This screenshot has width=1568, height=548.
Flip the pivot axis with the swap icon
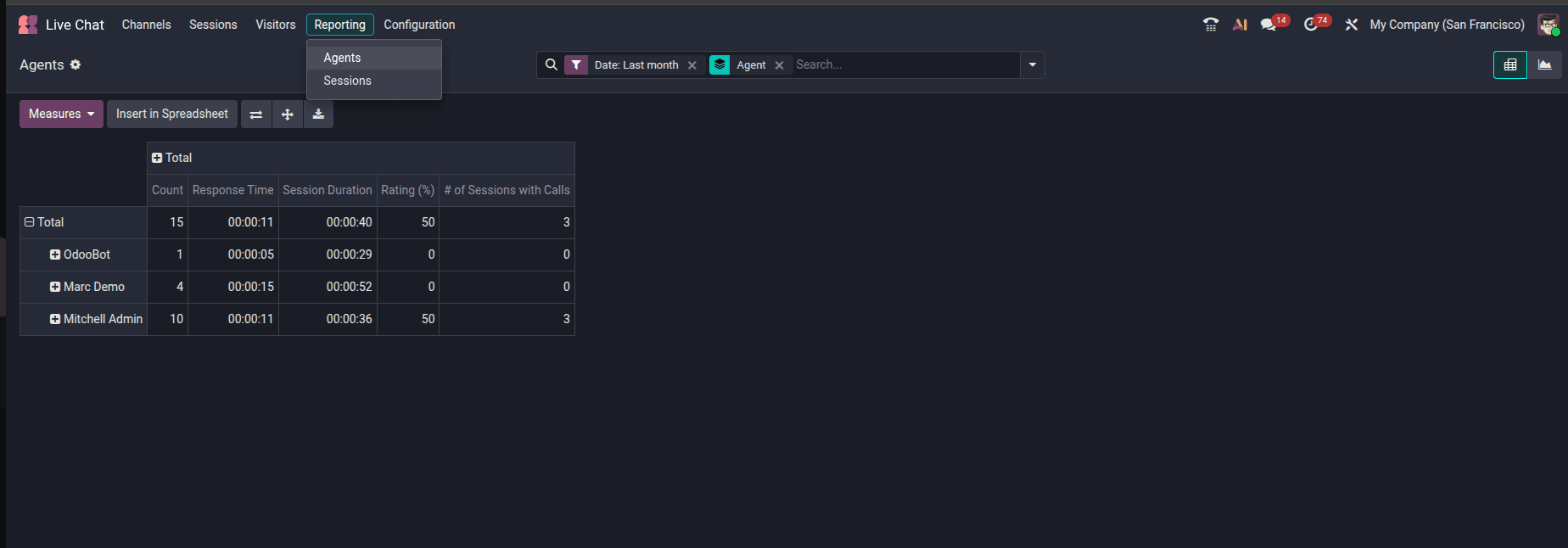pos(256,115)
